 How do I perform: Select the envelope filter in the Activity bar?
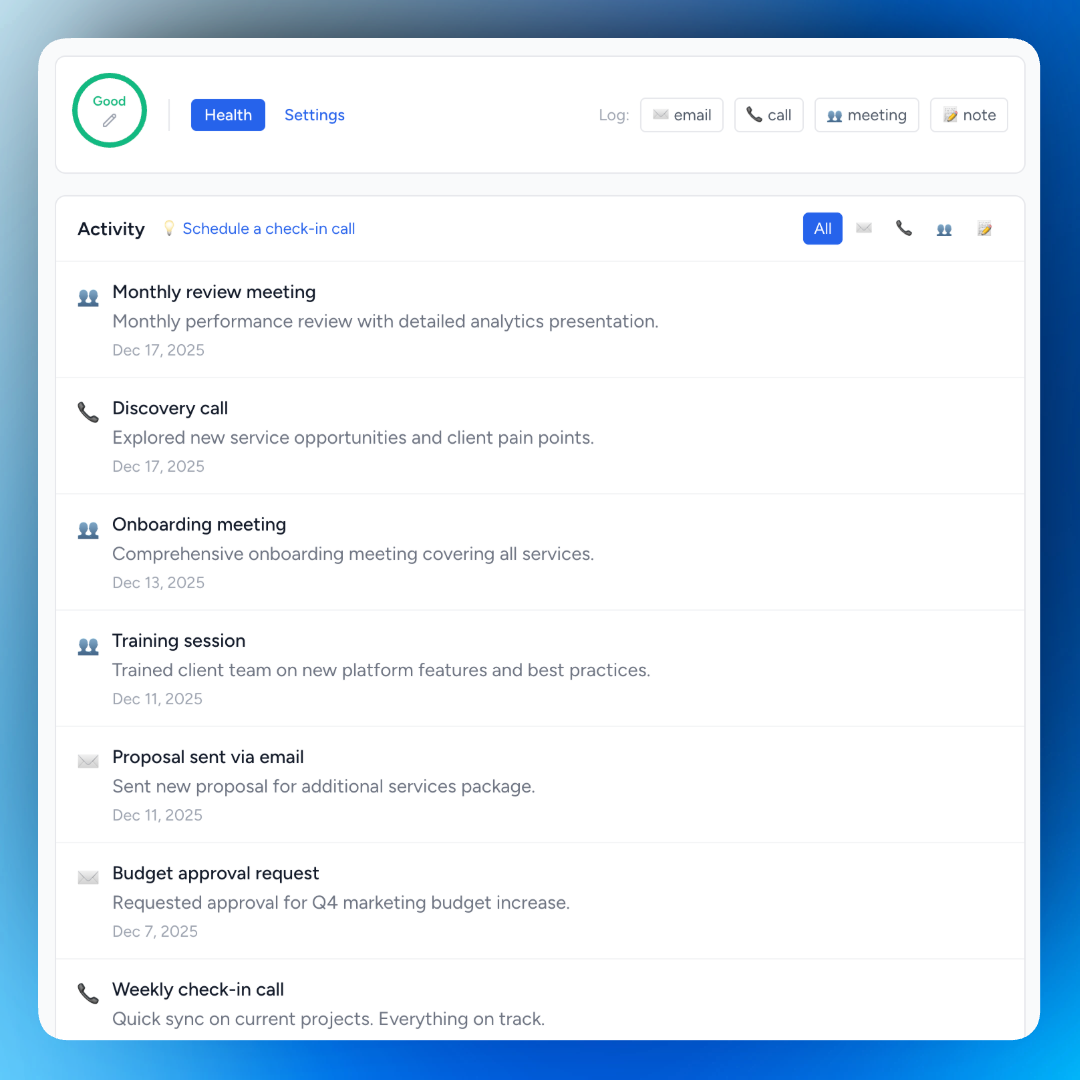[x=864, y=228]
